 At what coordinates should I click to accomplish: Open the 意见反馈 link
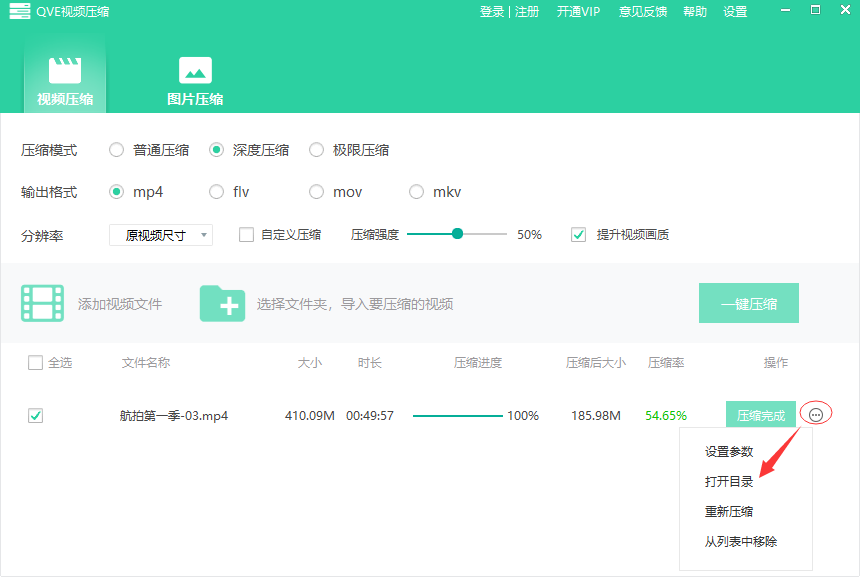click(x=643, y=12)
